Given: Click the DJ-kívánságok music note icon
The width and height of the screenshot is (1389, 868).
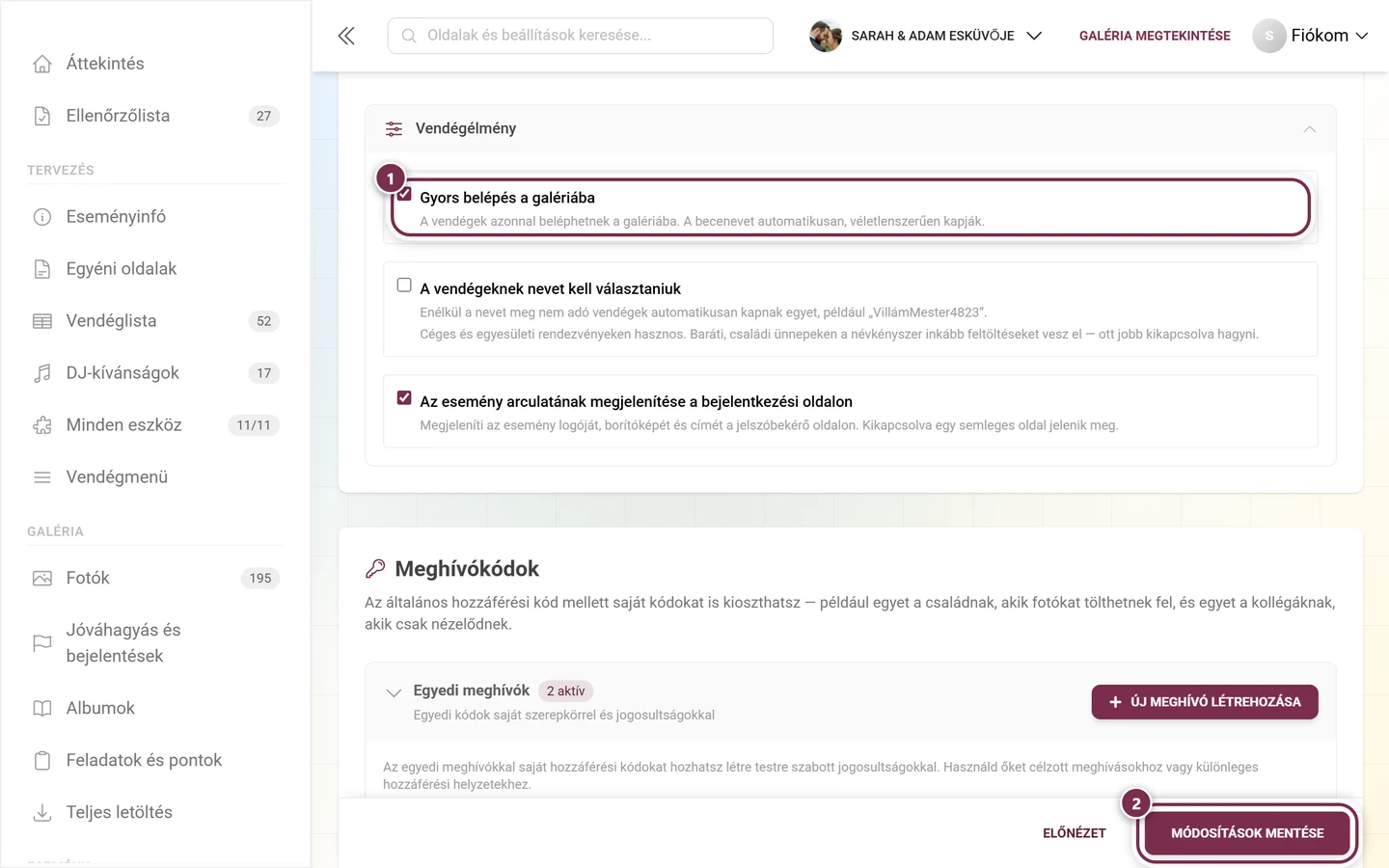Looking at the screenshot, I should (x=42, y=373).
